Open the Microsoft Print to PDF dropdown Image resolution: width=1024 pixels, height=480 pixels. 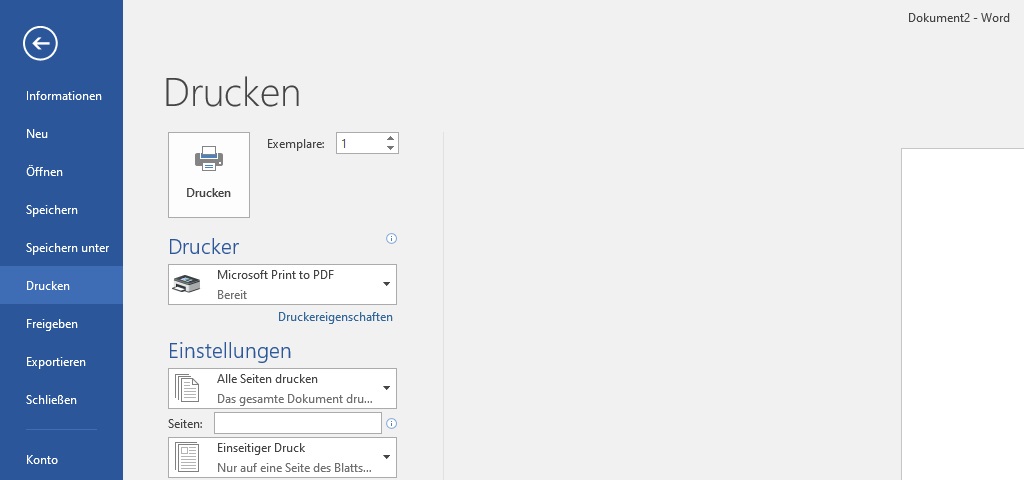tap(282, 285)
